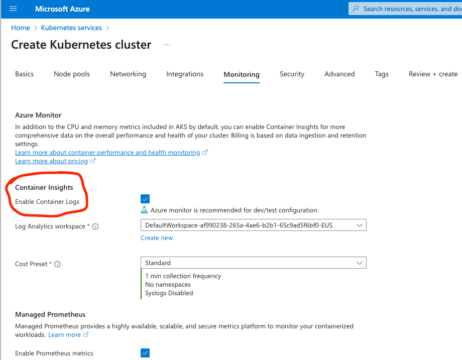This screenshot has height=360, width=462.
Task: Click the Managed Prometheus heading
Action: (50, 314)
